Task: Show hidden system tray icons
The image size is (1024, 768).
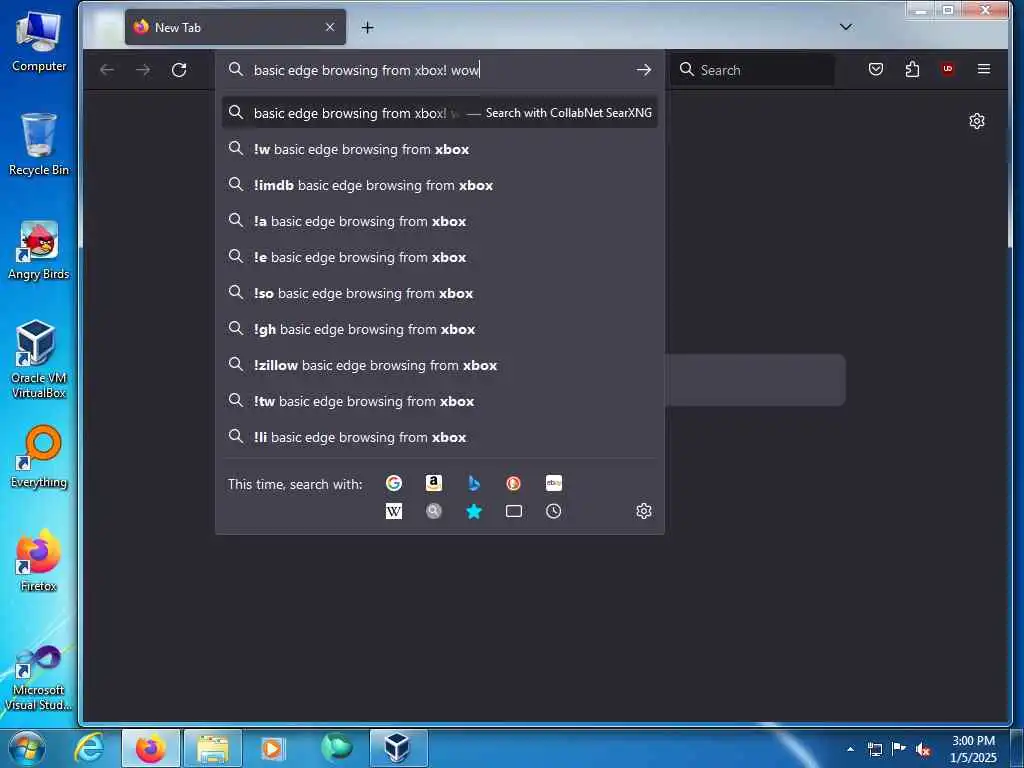Action: [x=850, y=749]
